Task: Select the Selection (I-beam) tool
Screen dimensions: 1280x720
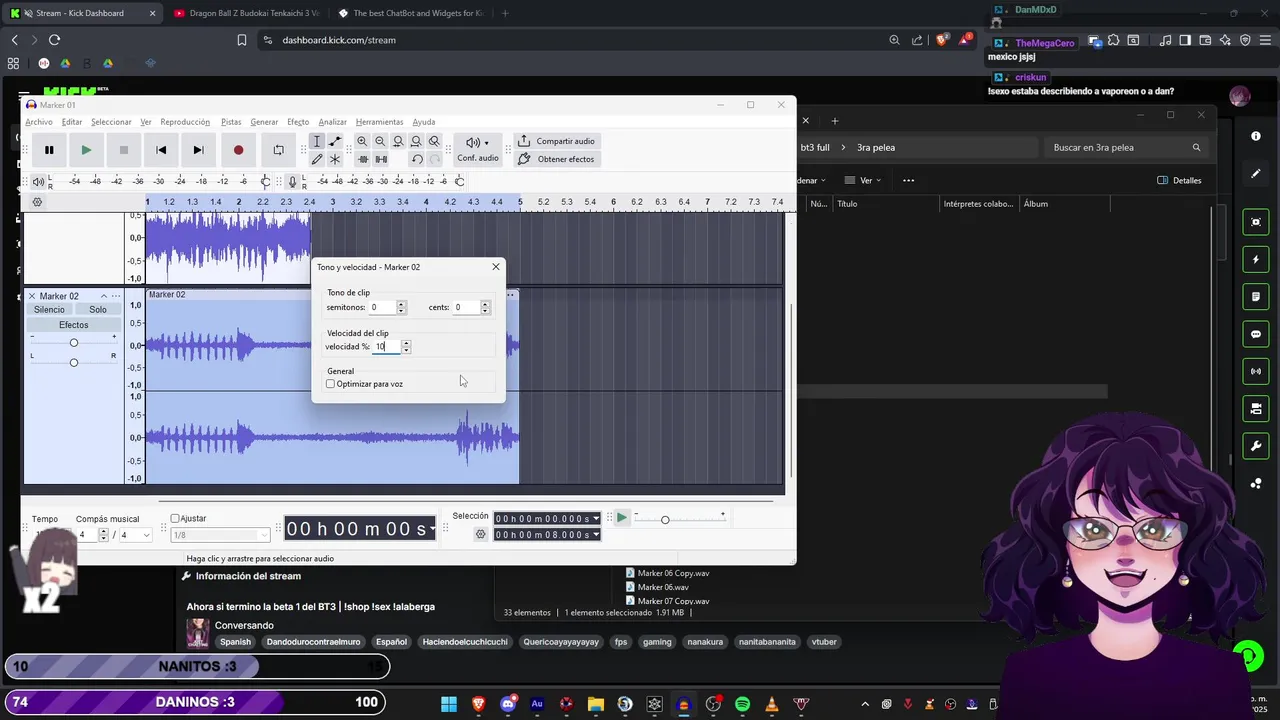Action: (x=316, y=141)
